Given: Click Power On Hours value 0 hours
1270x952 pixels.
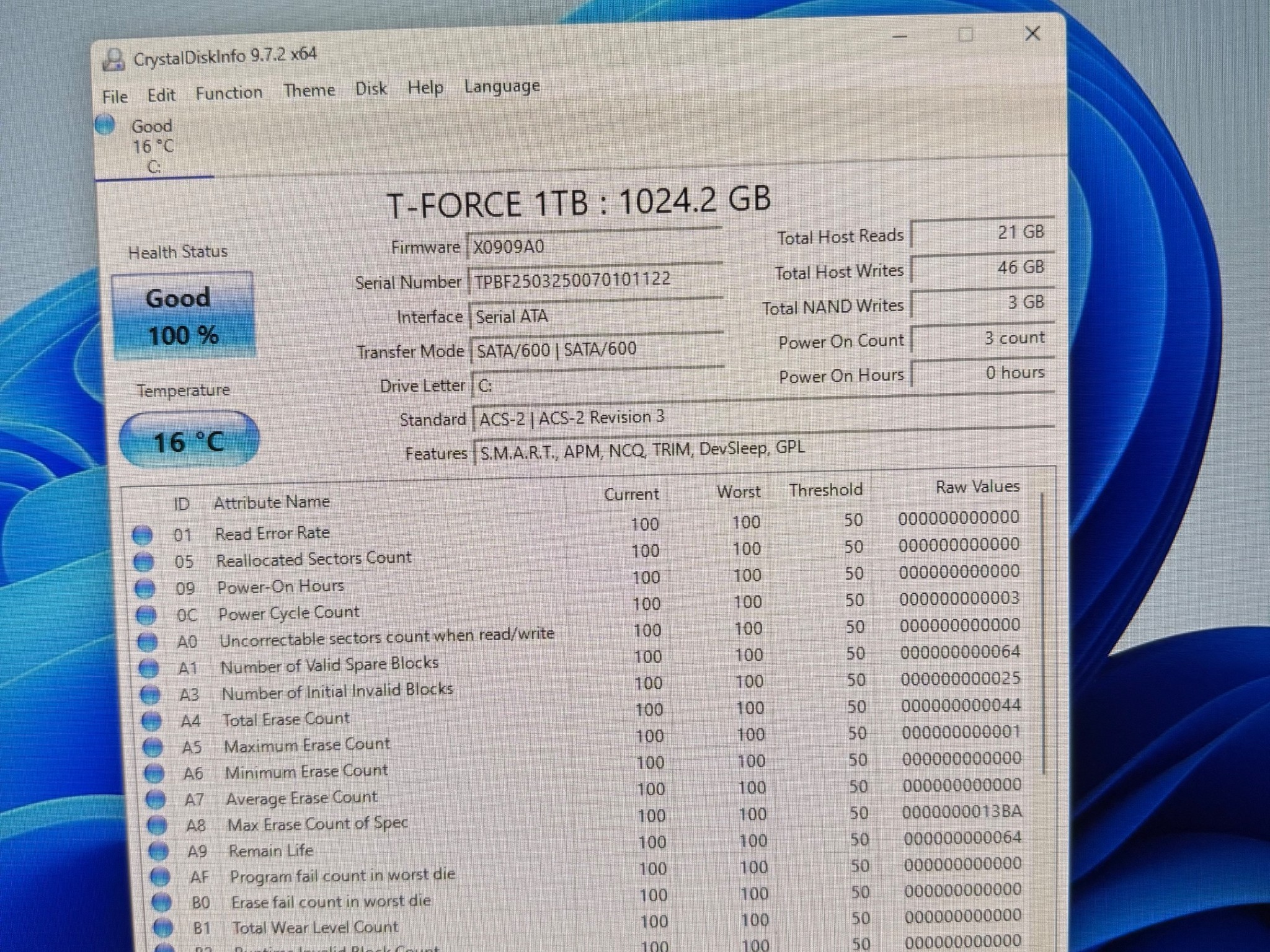Looking at the screenshot, I should (x=983, y=373).
